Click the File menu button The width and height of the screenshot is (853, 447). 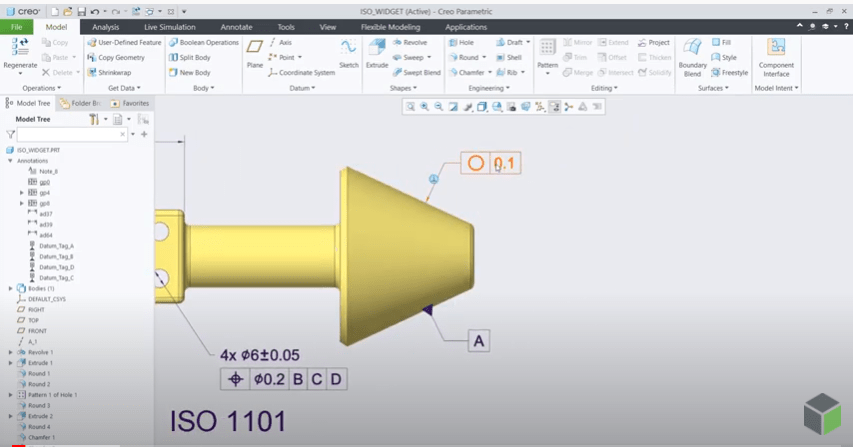click(17, 27)
